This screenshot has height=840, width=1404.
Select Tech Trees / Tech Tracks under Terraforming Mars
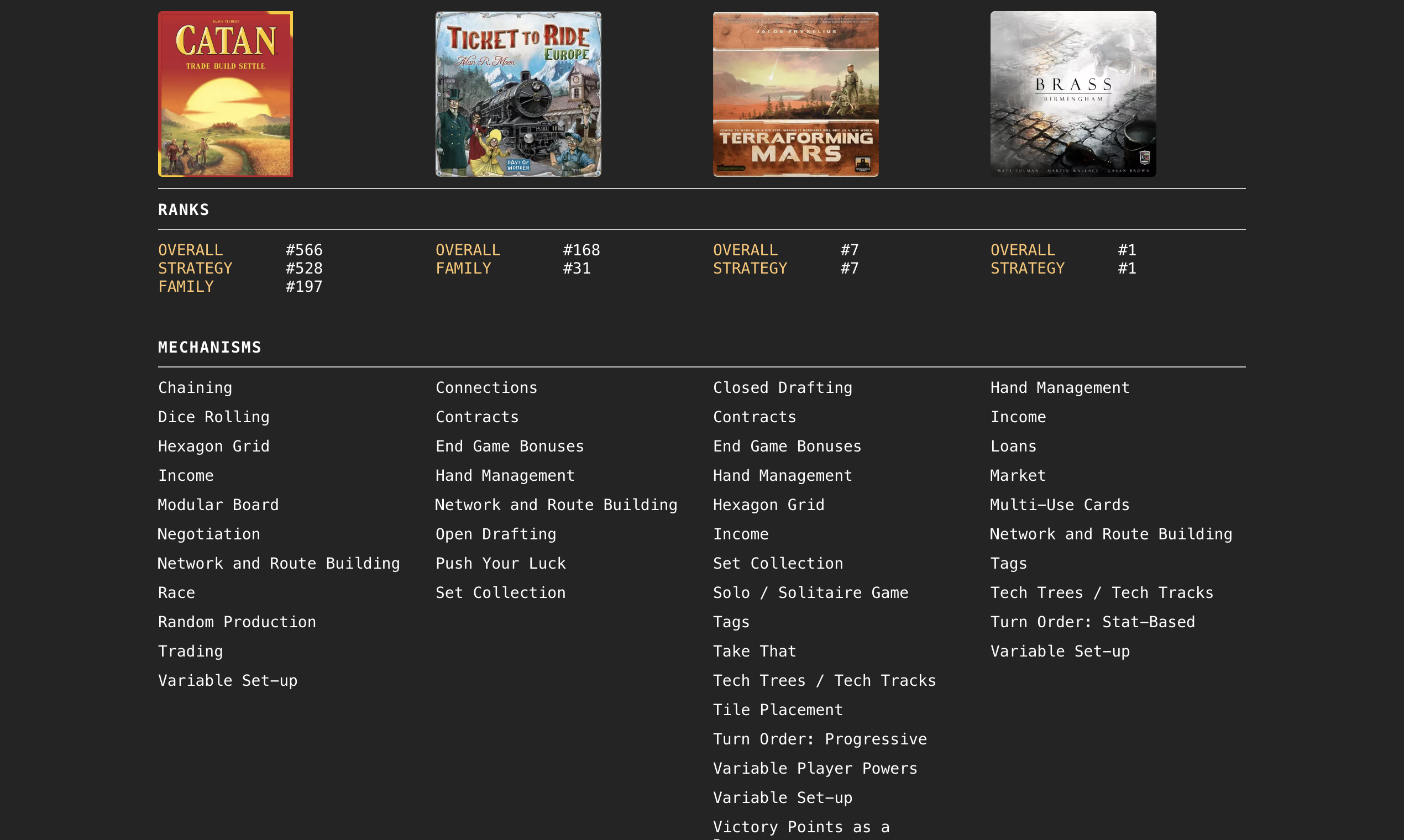click(x=824, y=681)
